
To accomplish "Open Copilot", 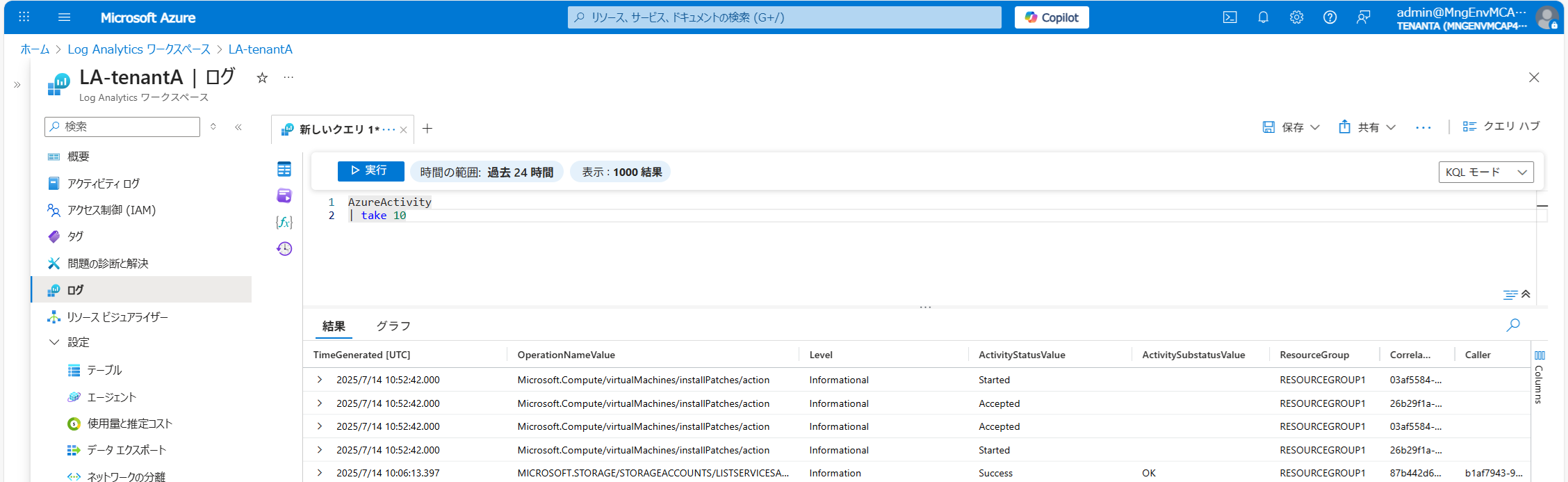I will [x=1052, y=17].
